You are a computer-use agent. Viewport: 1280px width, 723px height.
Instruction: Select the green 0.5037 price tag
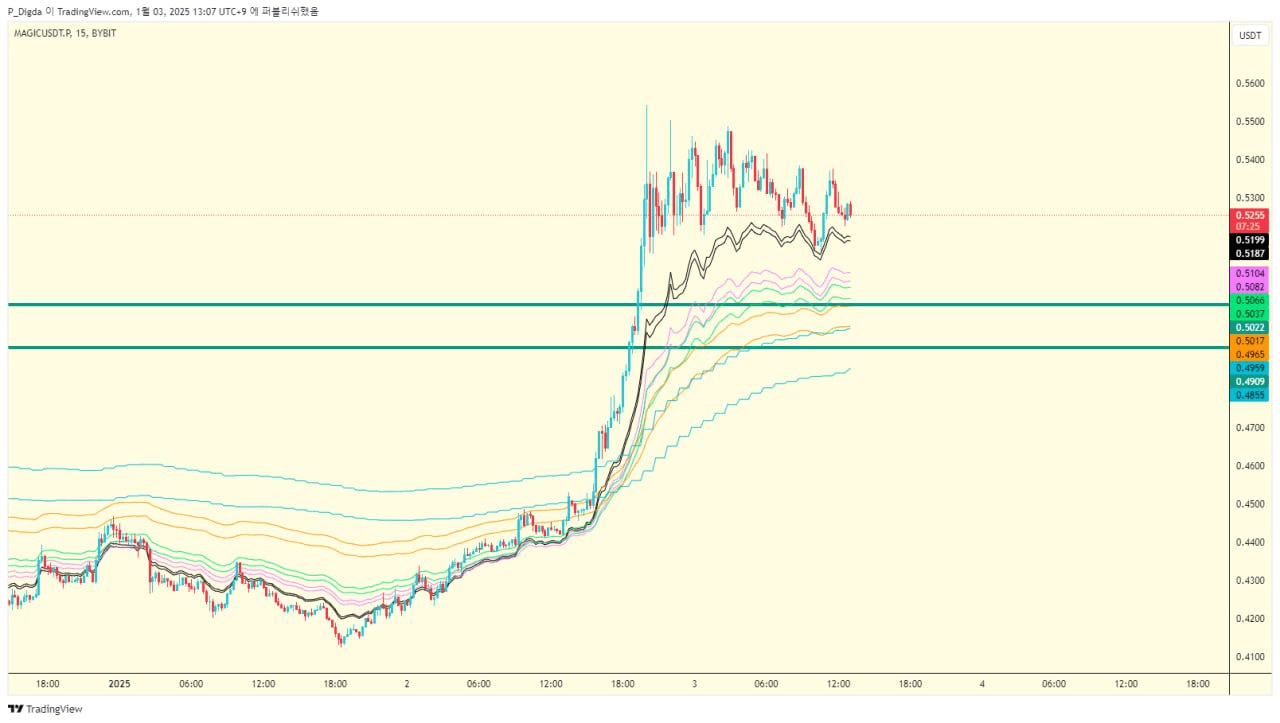tap(1250, 314)
